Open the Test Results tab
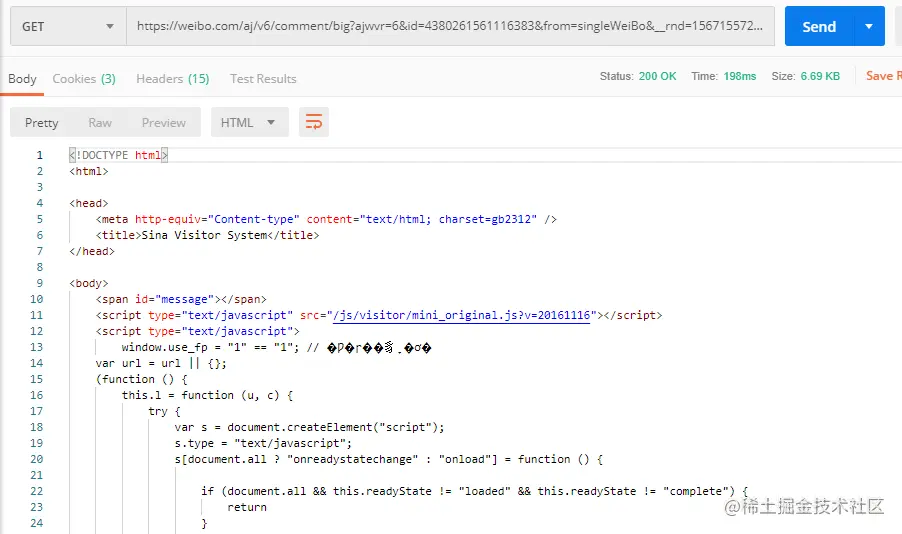 263,79
